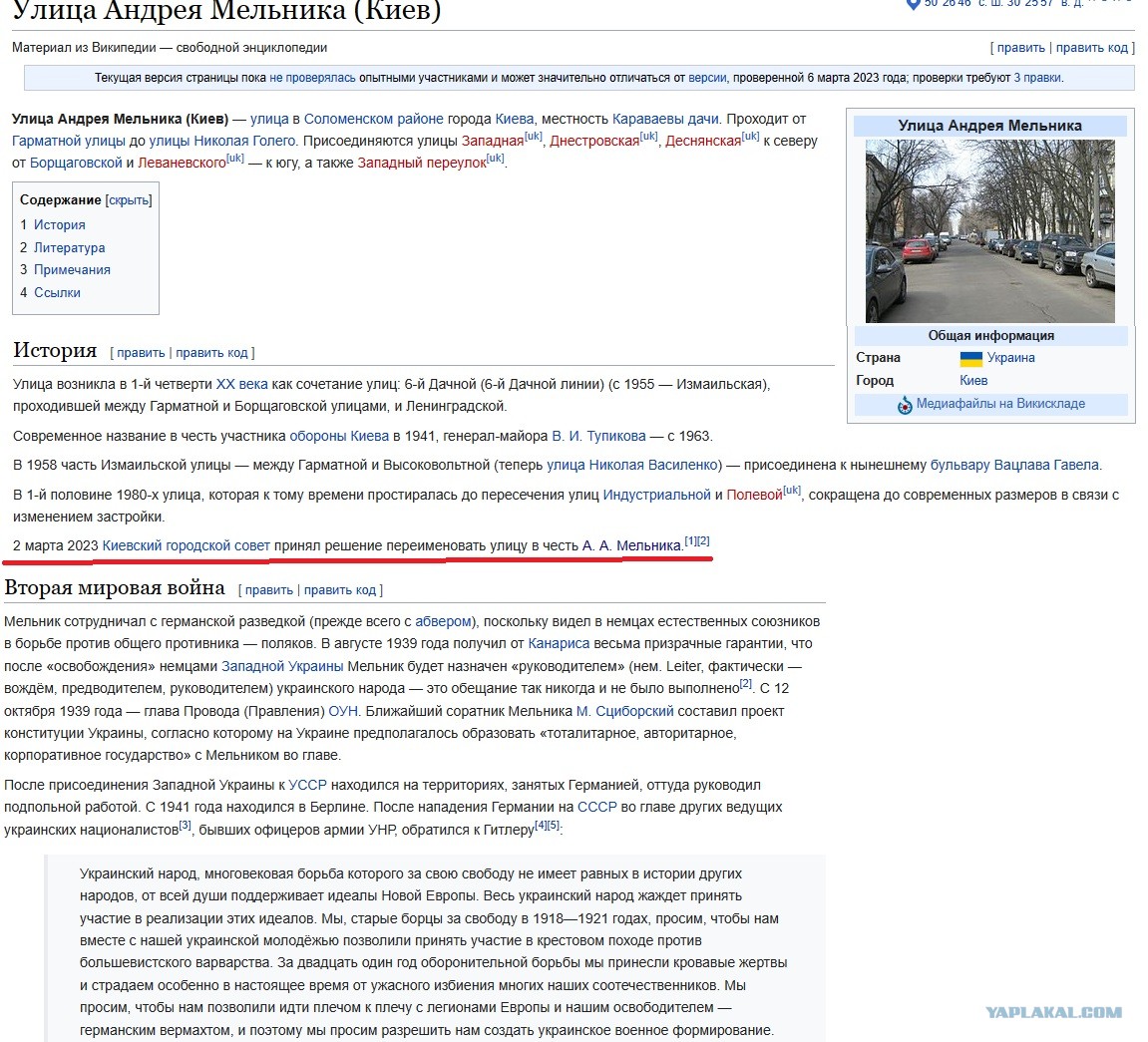Open the 'СССР' link

coord(596,808)
